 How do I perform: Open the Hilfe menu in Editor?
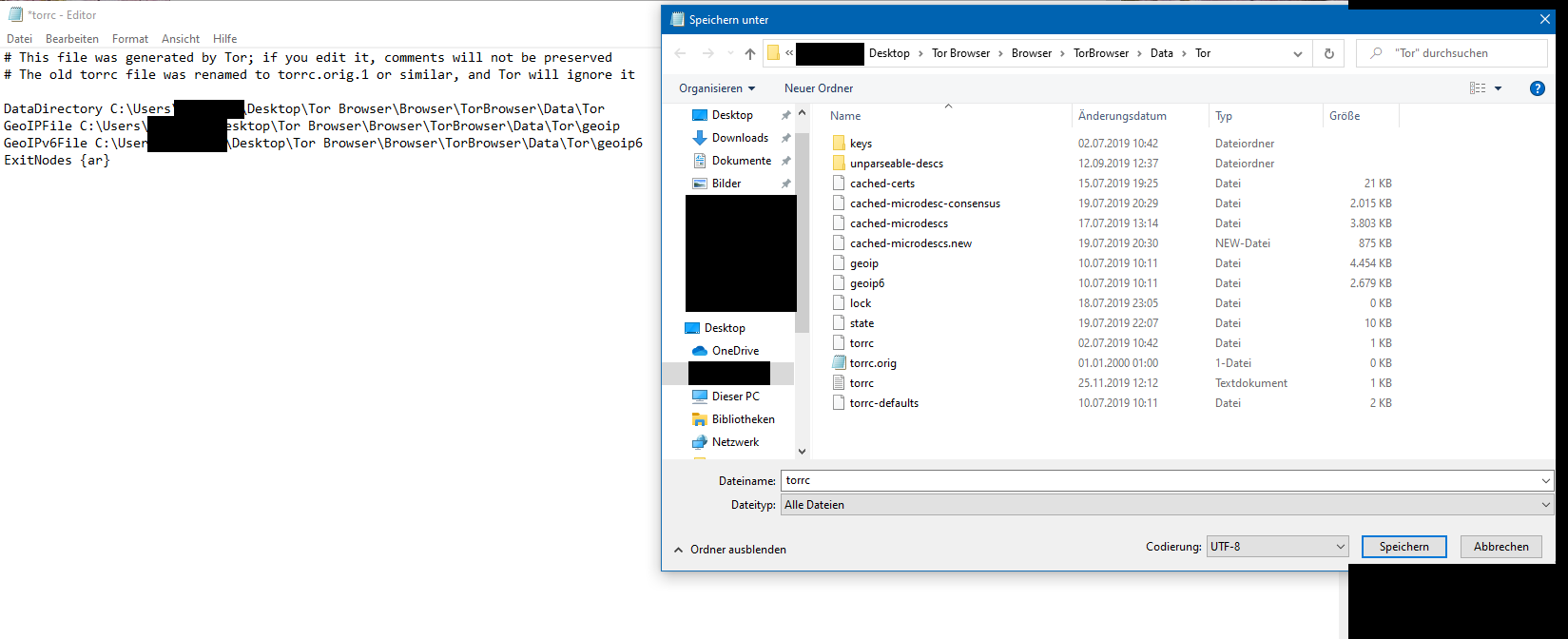click(225, 39)
